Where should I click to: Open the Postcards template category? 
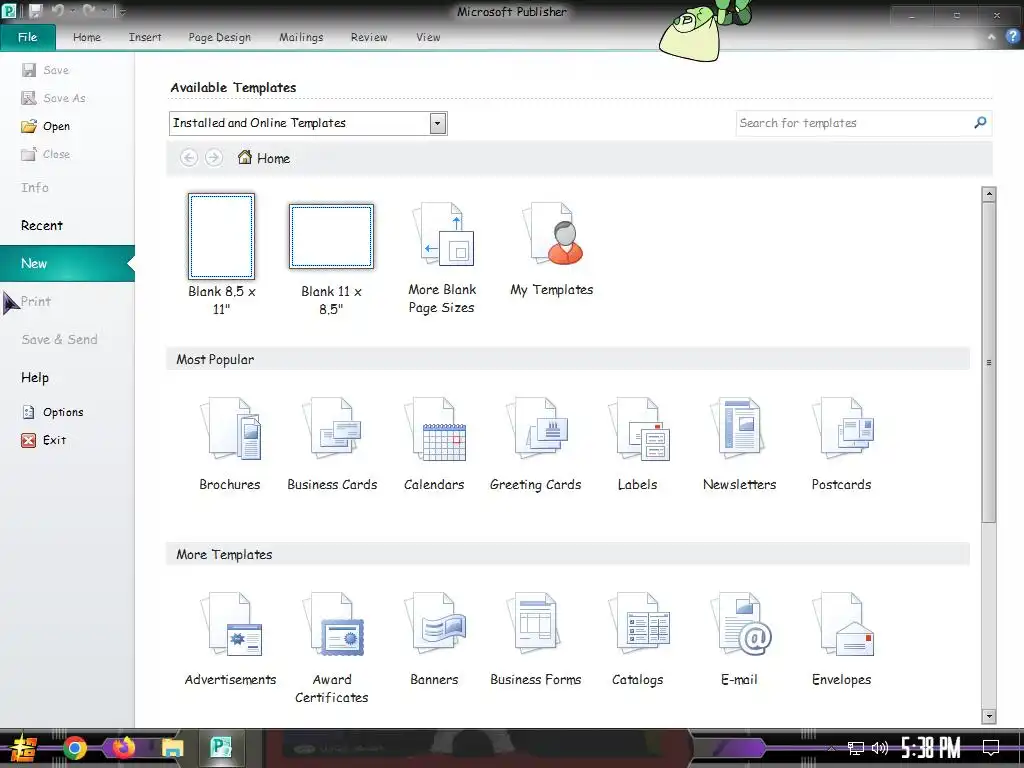pyautogui.click(x=841, y=444)
